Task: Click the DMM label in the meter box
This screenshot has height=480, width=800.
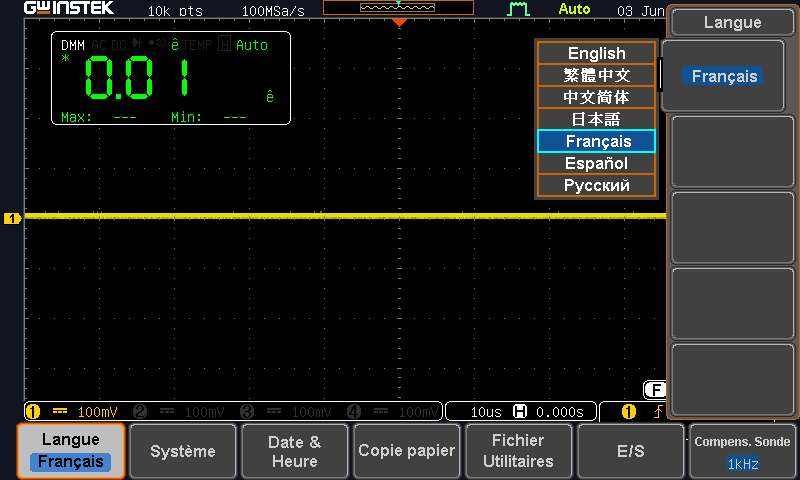Action: (73, 45)
